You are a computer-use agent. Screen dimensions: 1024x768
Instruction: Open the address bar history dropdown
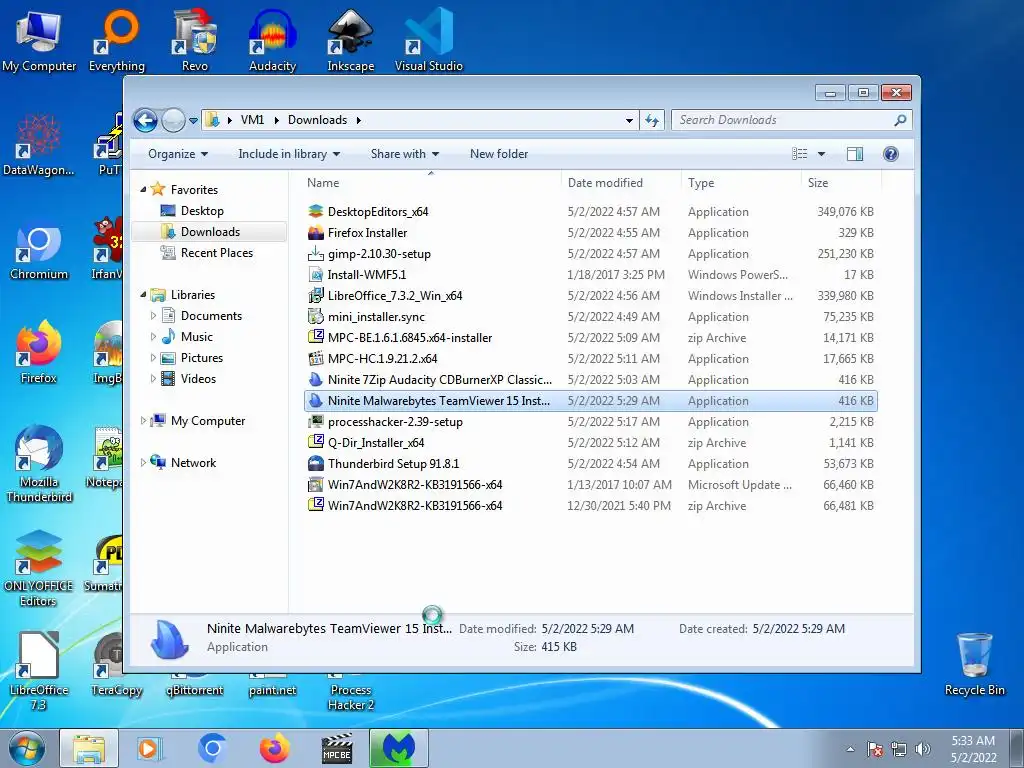(x=629, y=121)
